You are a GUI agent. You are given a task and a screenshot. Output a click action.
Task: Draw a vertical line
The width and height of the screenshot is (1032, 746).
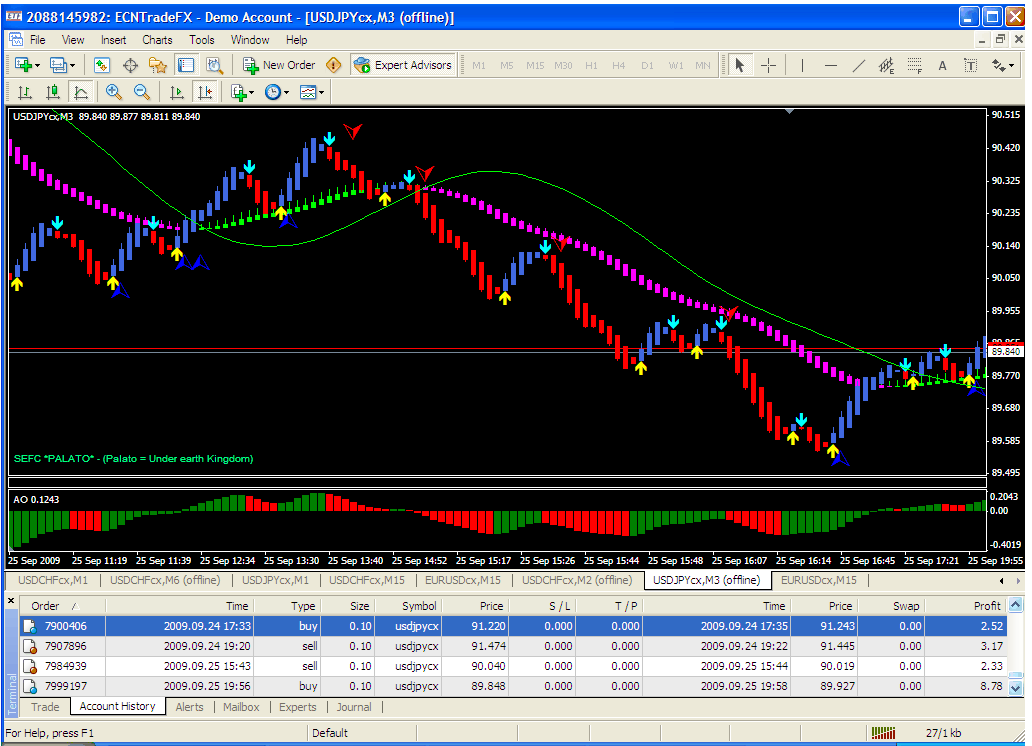802,65
